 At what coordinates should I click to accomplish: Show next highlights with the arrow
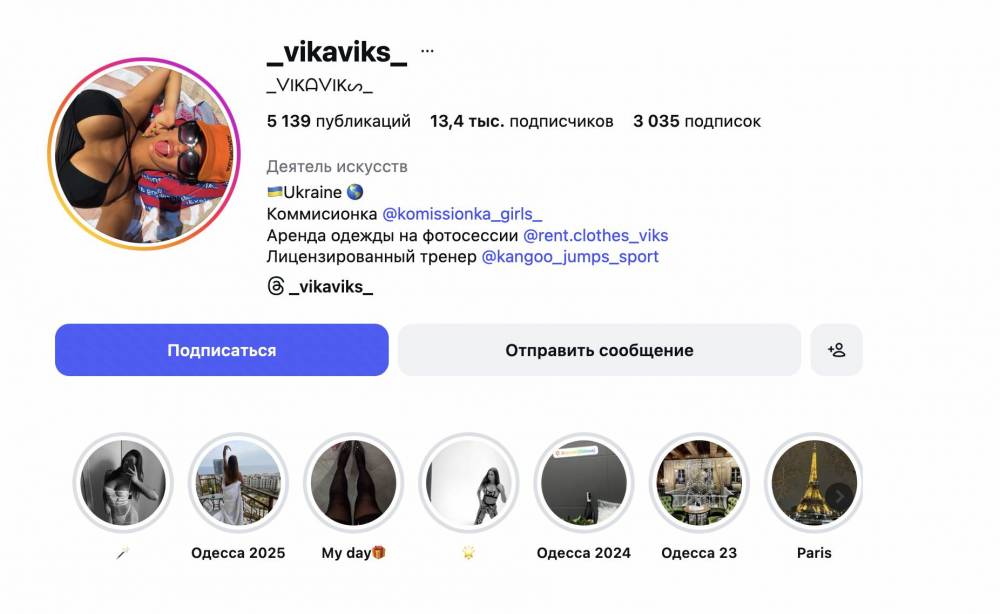click(x=839, y=495)
